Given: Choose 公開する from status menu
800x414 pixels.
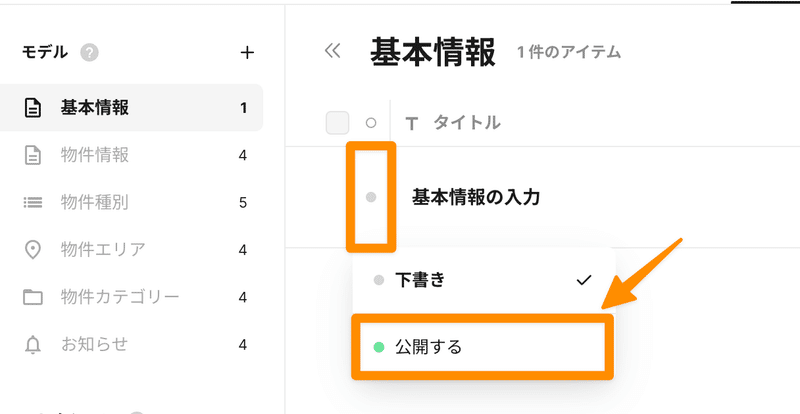Looking at the screenshot, I should click(x=483, y=347).
